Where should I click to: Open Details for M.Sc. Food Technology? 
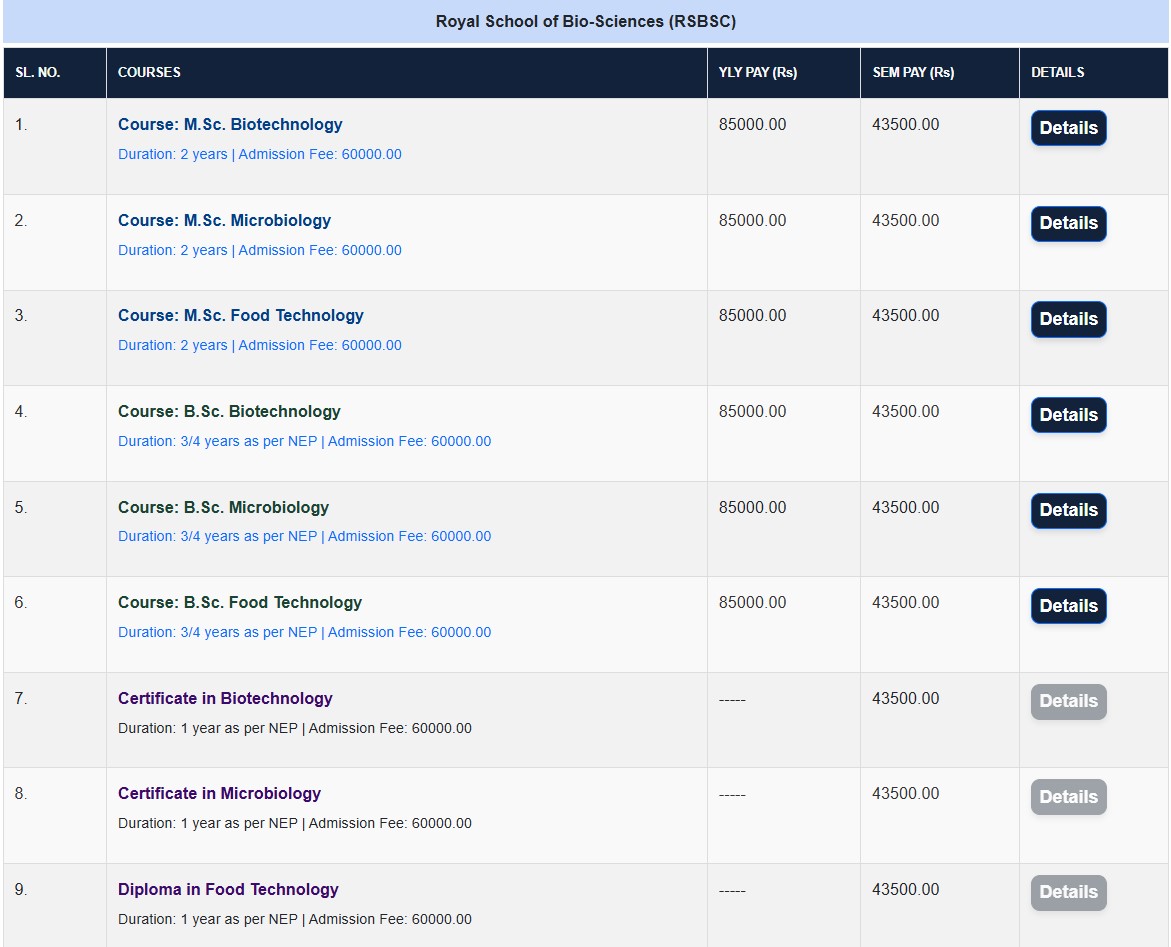point(1068,319)
